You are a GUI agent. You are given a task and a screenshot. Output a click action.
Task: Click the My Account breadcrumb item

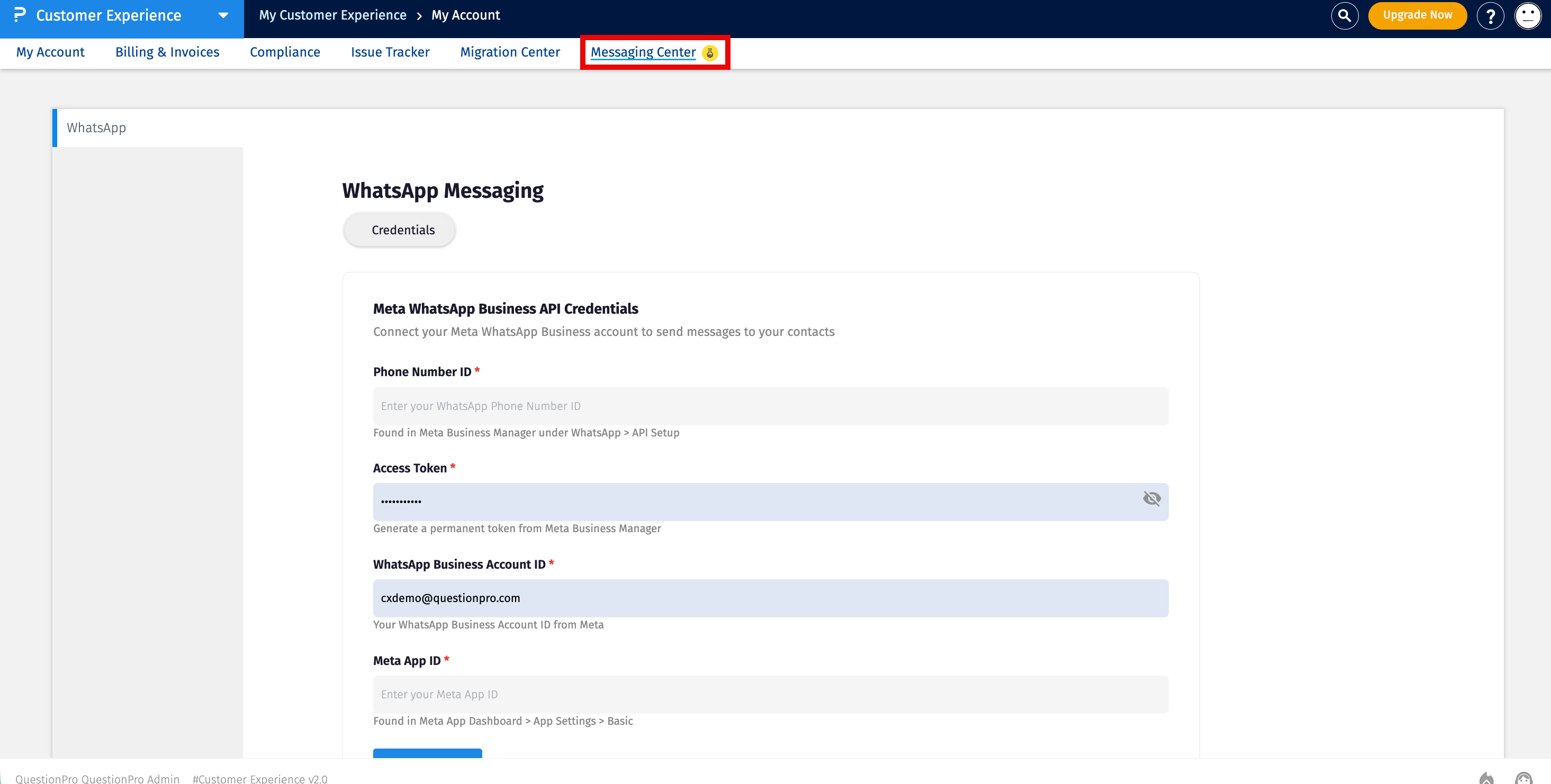point(465,15)
